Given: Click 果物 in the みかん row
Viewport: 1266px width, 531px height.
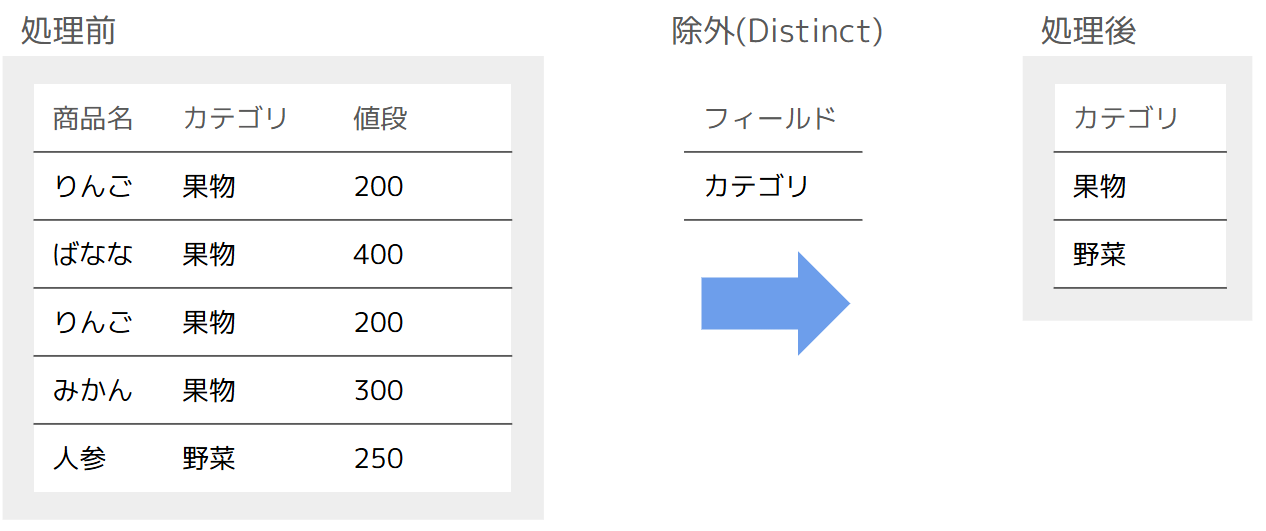Looking at the screenshot, I should 209,390.
